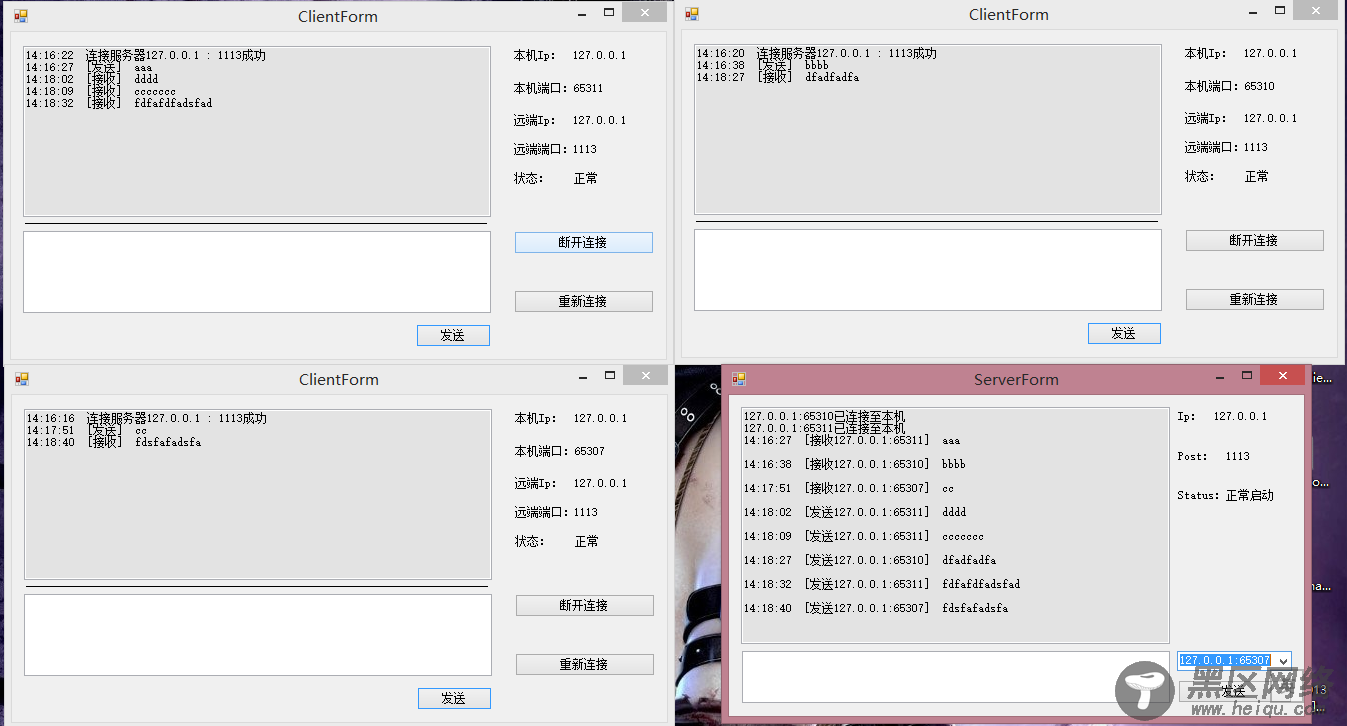Click 断开连接 in the client on port 65311
The width and height of the screenshot is (1347, 726).
coord(583,242)
